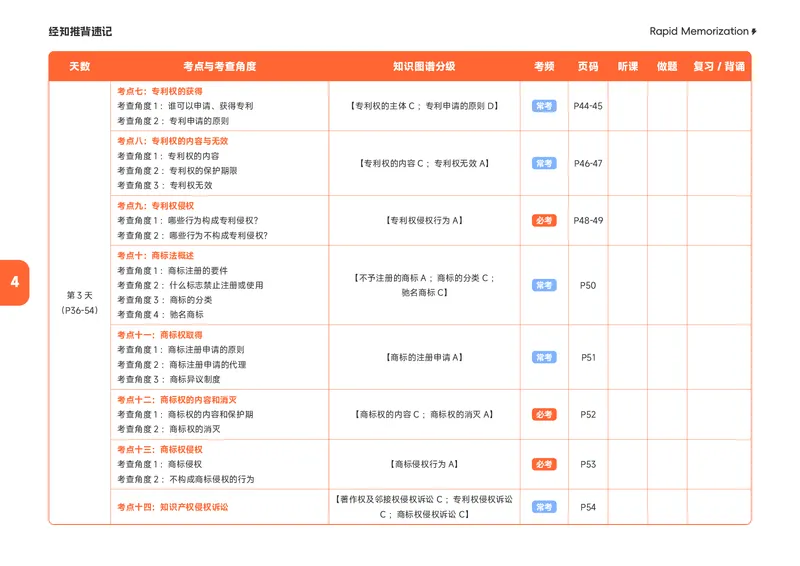Screen dimensions: 800x566
Task: Click page number P50
Action: 588,285
